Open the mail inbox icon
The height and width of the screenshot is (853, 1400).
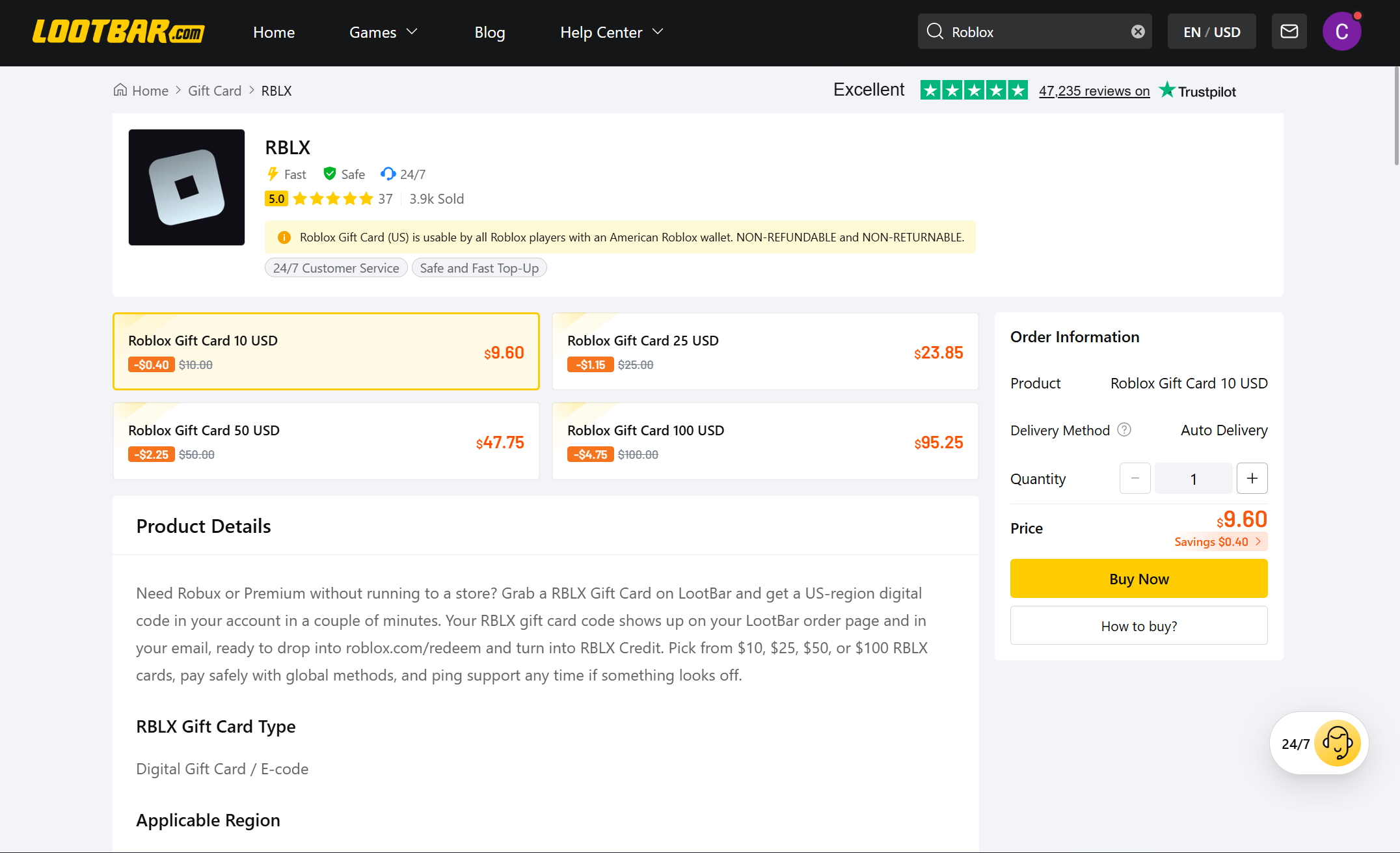point(1289,31)
